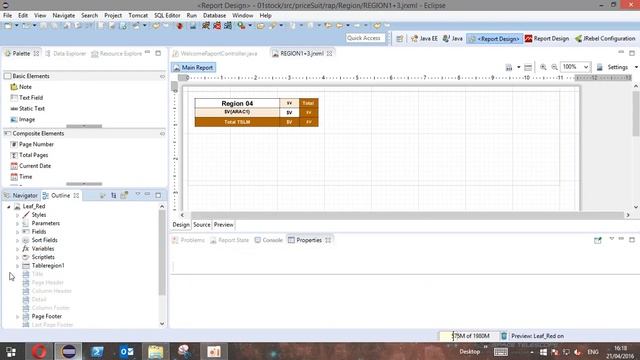Open File Explorer from the taskbar
This screenshot has height=360, width=640.
[x=156, y=351]
